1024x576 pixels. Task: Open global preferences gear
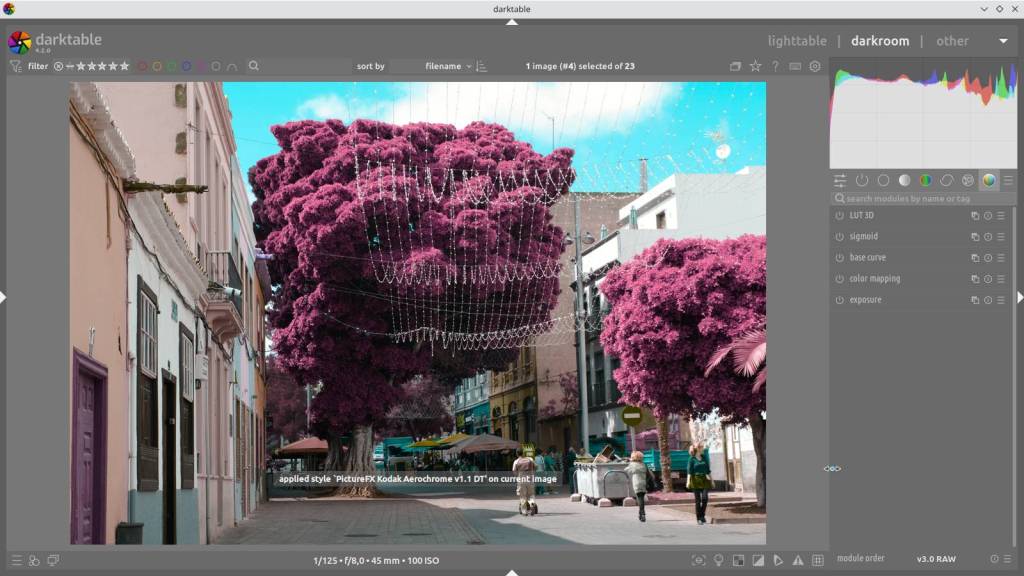pyautogui.click(x=815, y=66)
